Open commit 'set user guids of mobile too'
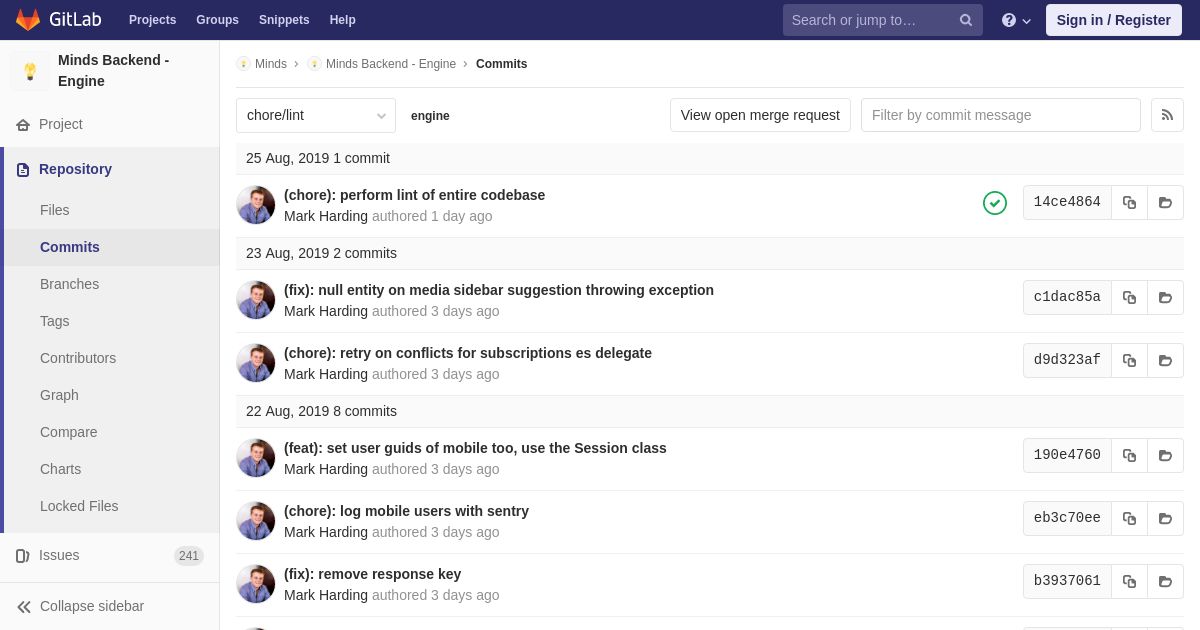Screen dimensions: 1200x630 click(x=475, y=448)
